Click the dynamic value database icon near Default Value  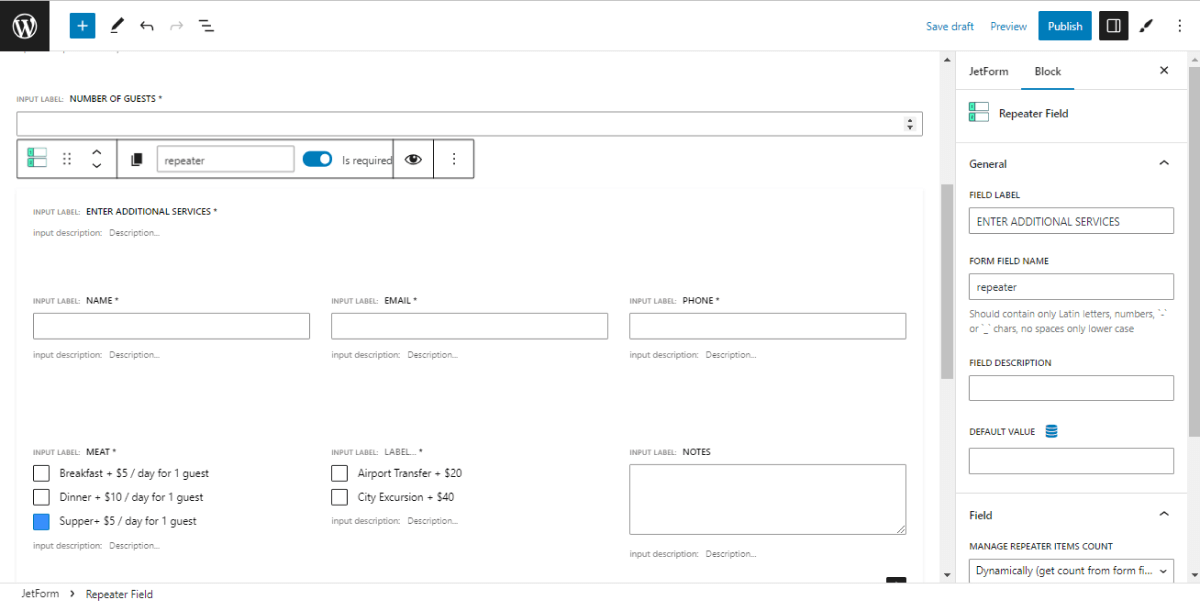[x=1050, y=430]
